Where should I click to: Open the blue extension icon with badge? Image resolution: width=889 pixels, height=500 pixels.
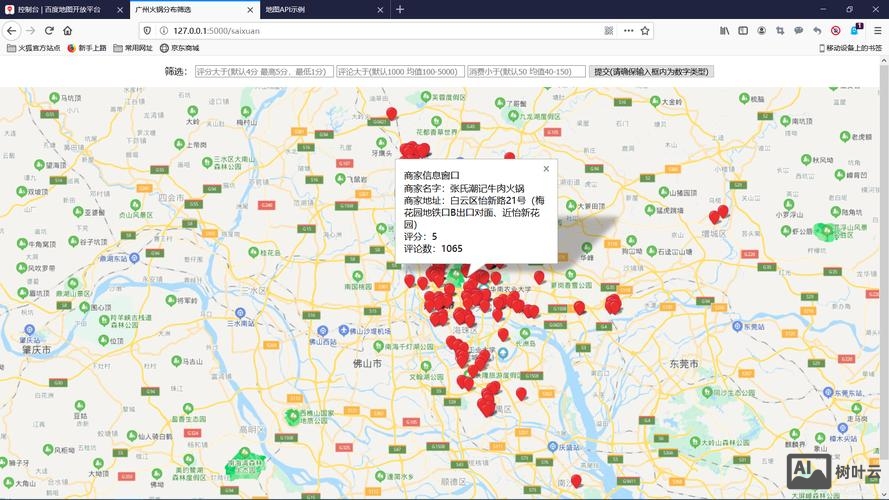pos(856,29)
